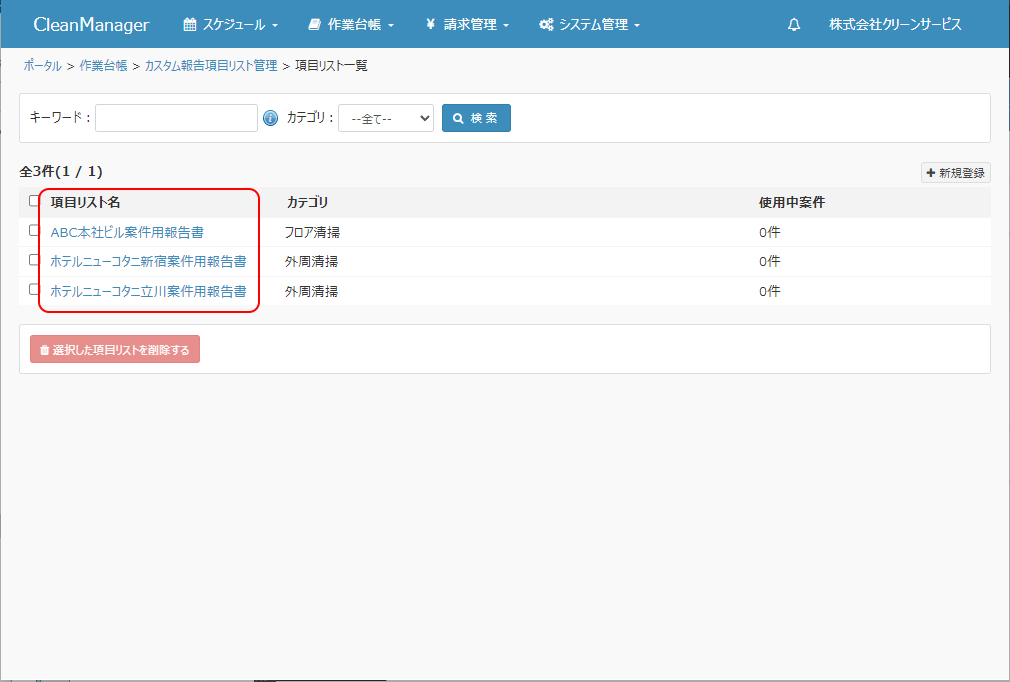Navigate to カスタム報告項目リスト管理 breadcrumb
This screenshot has height=682, width=1010.
click(210, 66)
